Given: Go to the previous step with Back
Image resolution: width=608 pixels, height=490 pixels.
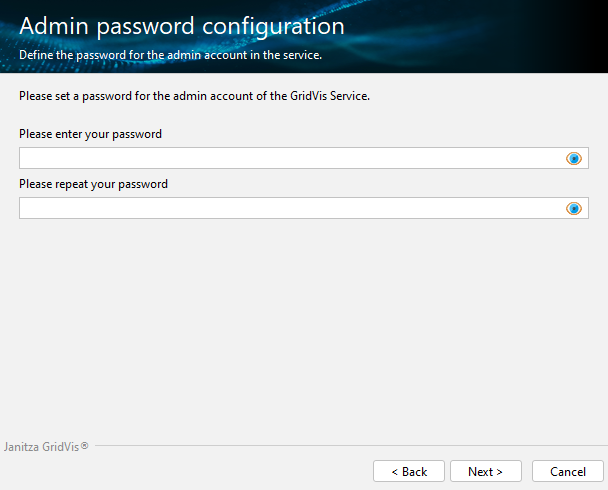Looking at the screenshot, I should [408, 471].
